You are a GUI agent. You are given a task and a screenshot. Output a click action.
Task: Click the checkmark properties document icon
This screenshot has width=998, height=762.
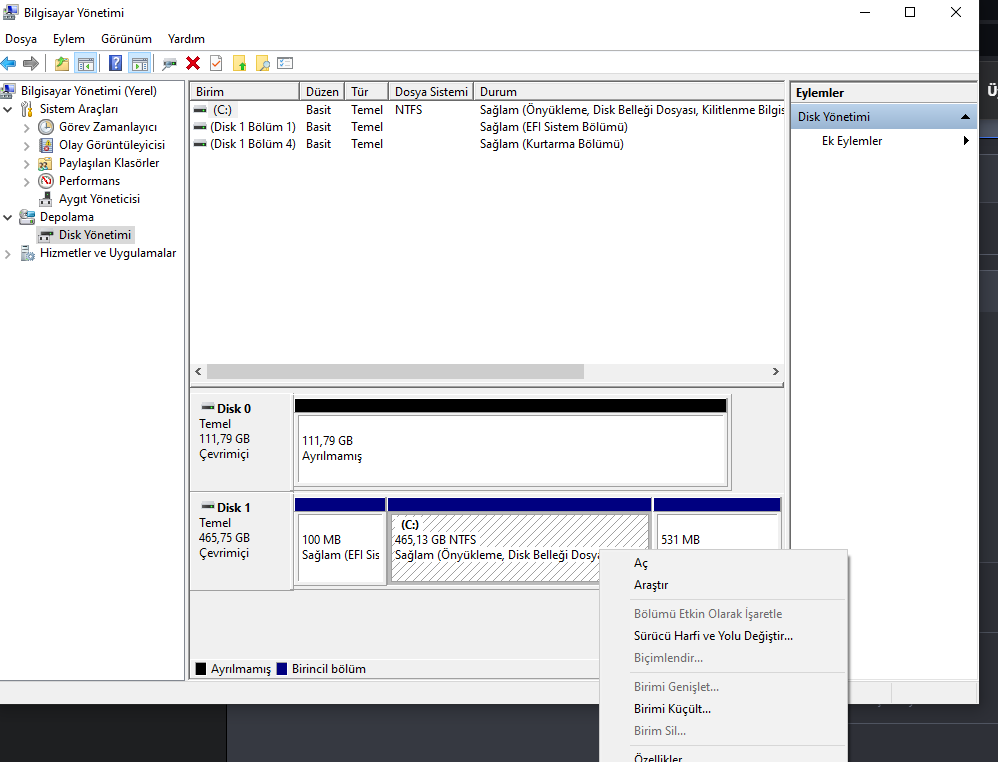216,64
